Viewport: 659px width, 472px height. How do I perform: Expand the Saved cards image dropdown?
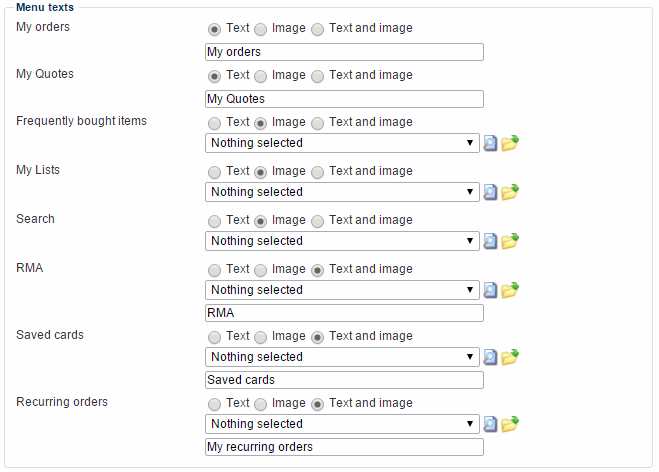tap(342, 357)
